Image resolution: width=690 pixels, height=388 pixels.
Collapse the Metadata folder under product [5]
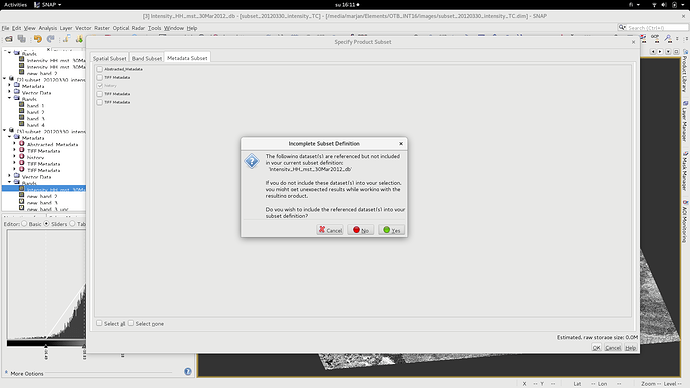click(10, 137)
